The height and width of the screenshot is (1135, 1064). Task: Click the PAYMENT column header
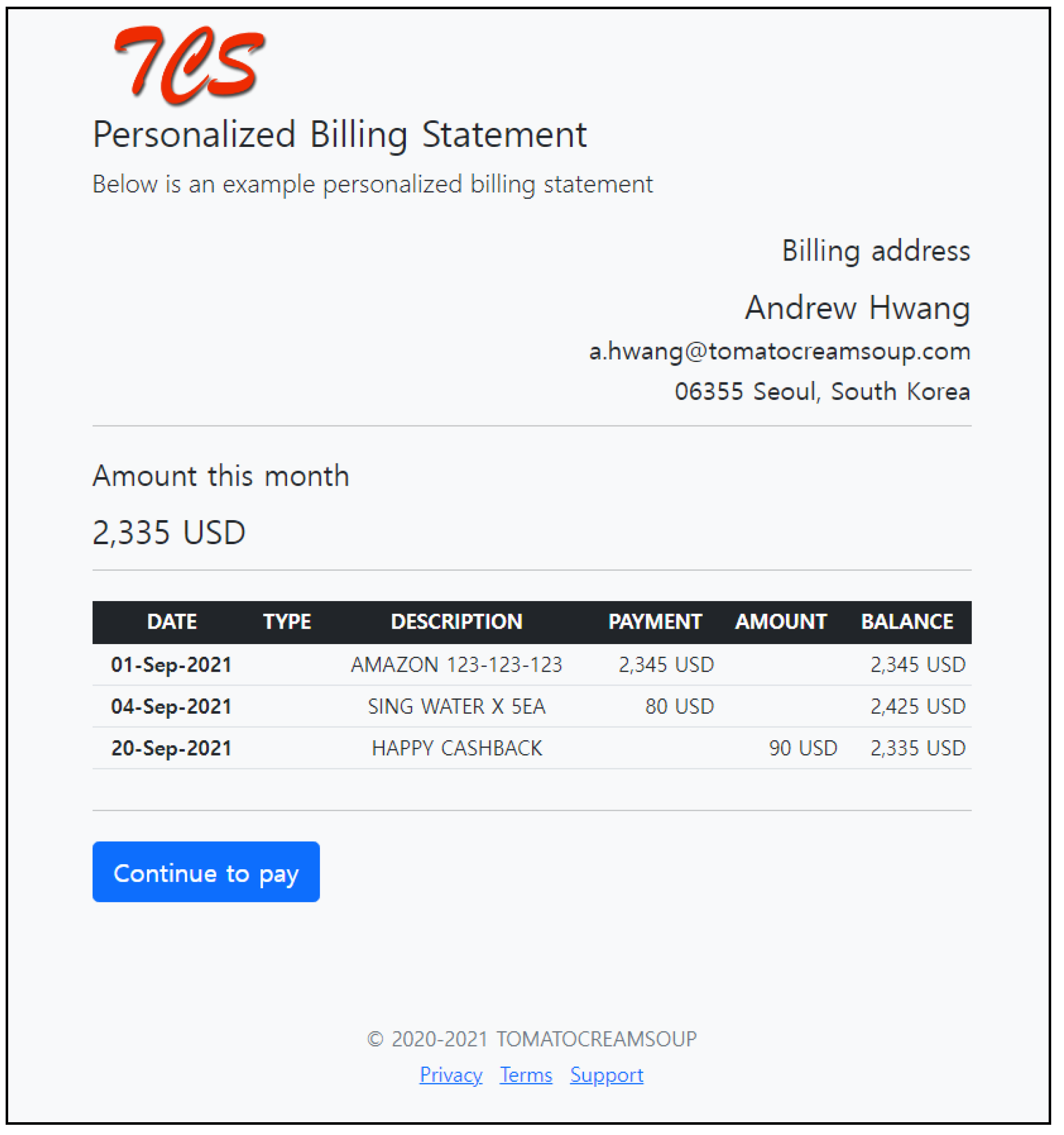point(655,622)
